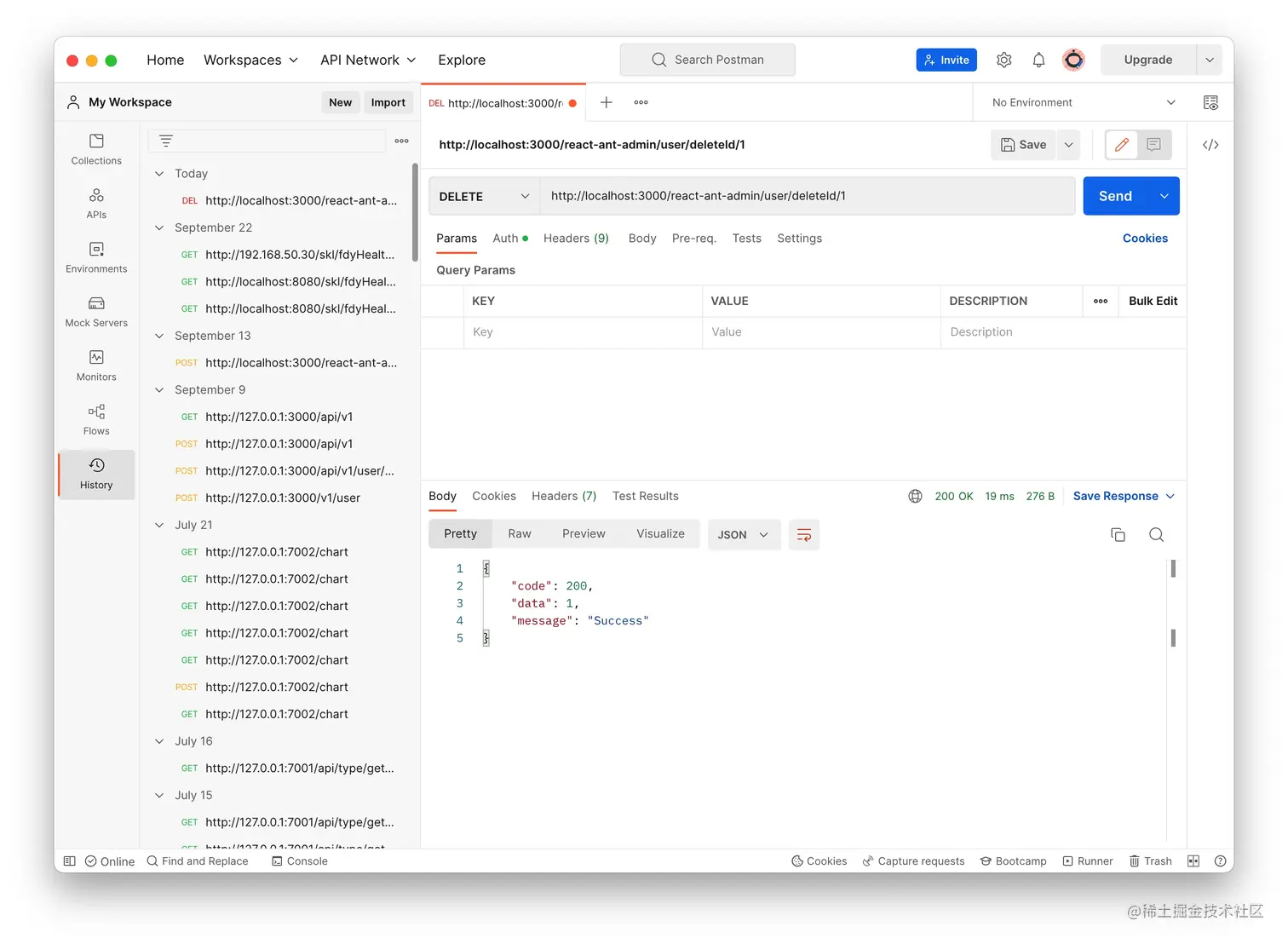Click the Invite button

coord(946,60)
